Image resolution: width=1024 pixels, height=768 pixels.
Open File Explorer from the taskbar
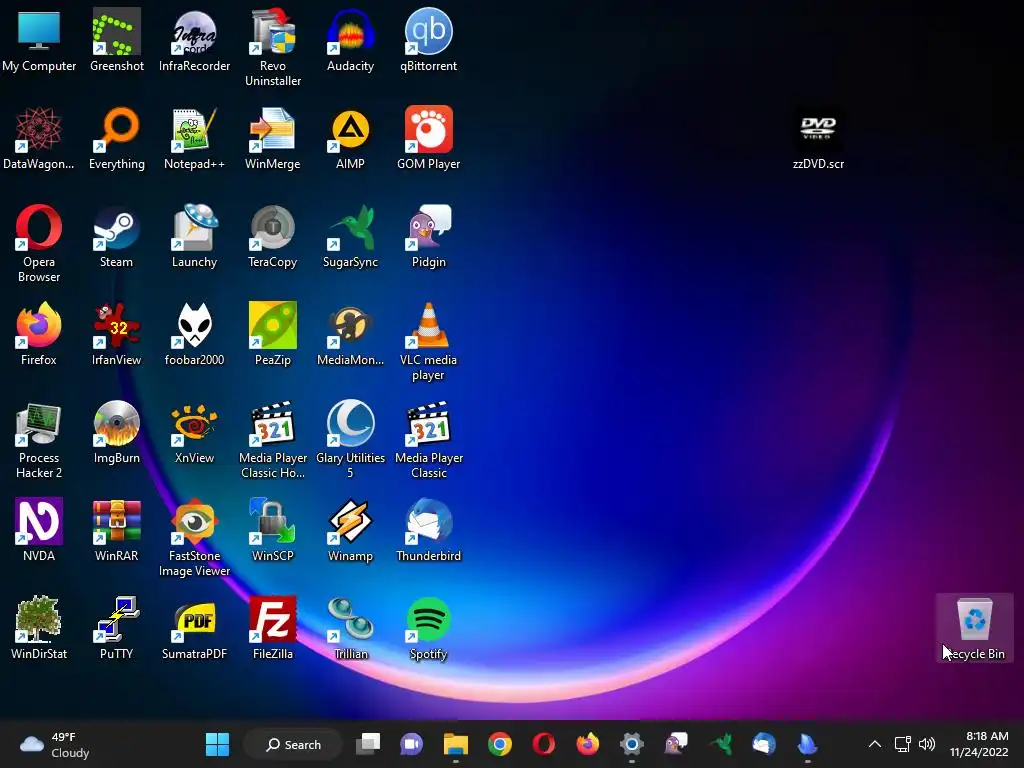456,744
